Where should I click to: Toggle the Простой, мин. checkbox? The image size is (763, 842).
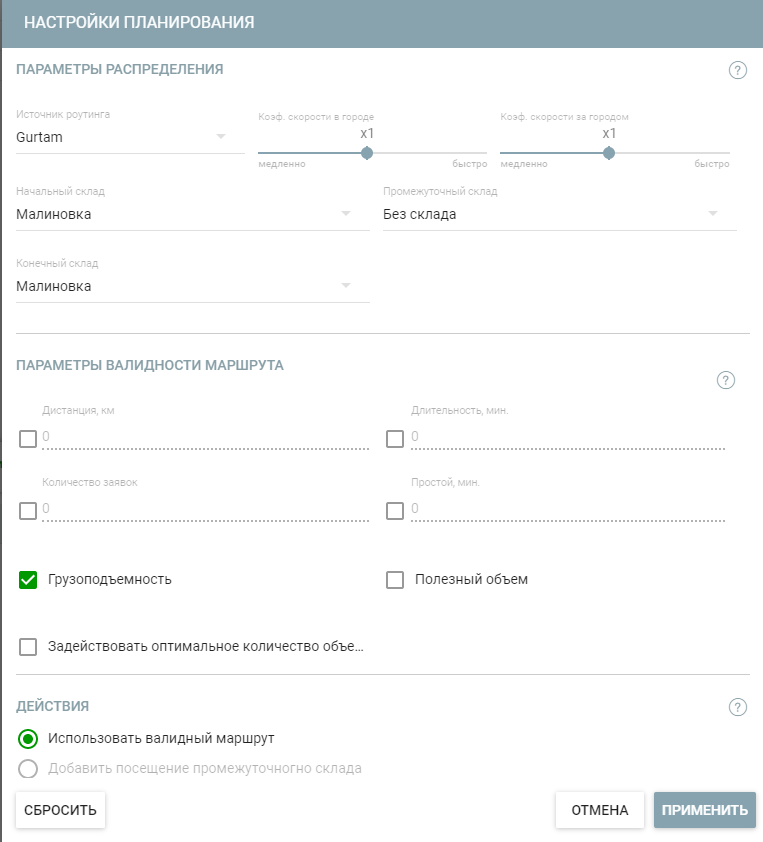[395, 510]
